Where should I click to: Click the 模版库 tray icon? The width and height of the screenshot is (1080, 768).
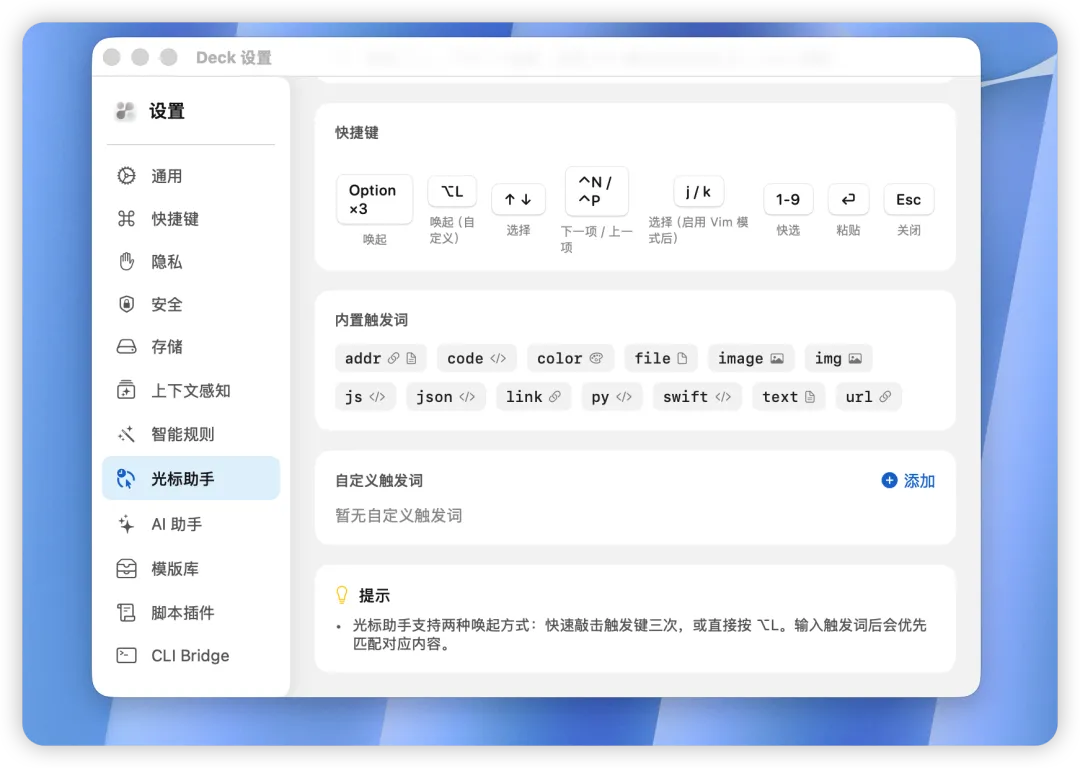coord(126,568)
